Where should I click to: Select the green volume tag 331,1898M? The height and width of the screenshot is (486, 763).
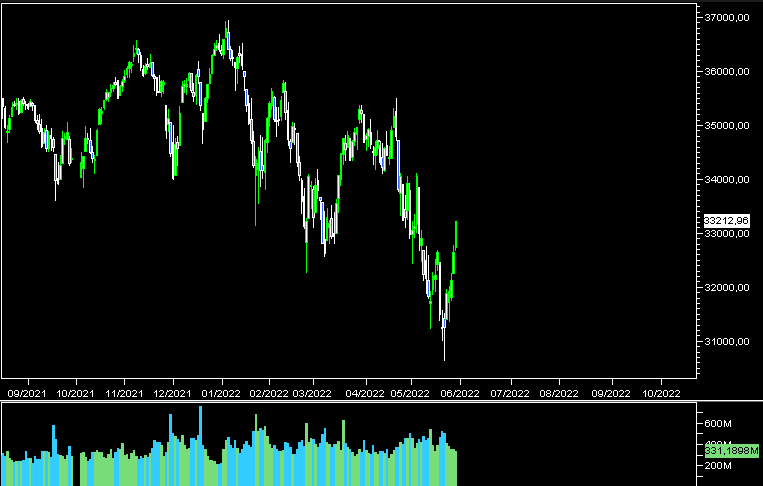(731, 451)
